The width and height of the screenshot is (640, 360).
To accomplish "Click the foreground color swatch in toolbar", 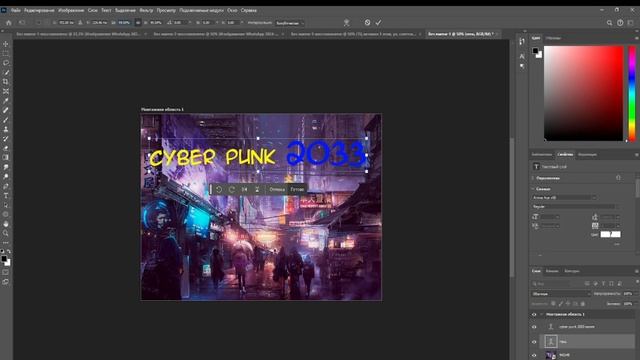I will (x=4, y=259).
